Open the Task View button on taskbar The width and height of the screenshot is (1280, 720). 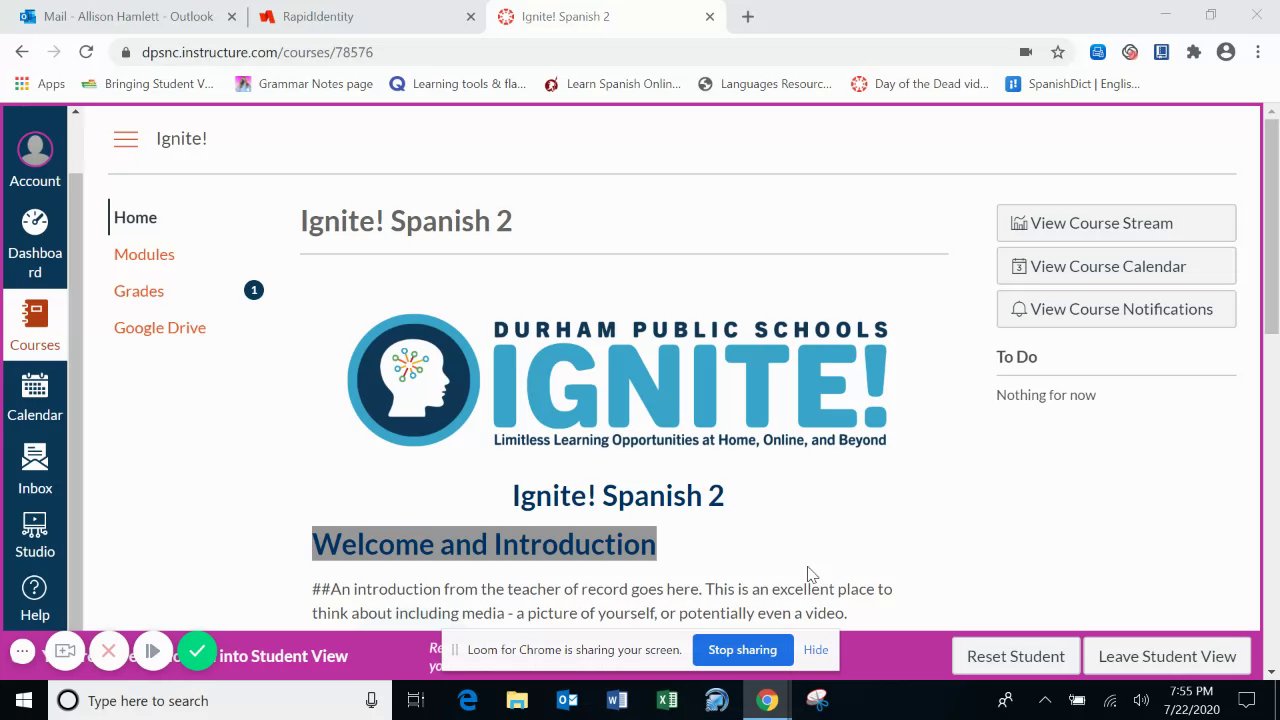[416, 700]
